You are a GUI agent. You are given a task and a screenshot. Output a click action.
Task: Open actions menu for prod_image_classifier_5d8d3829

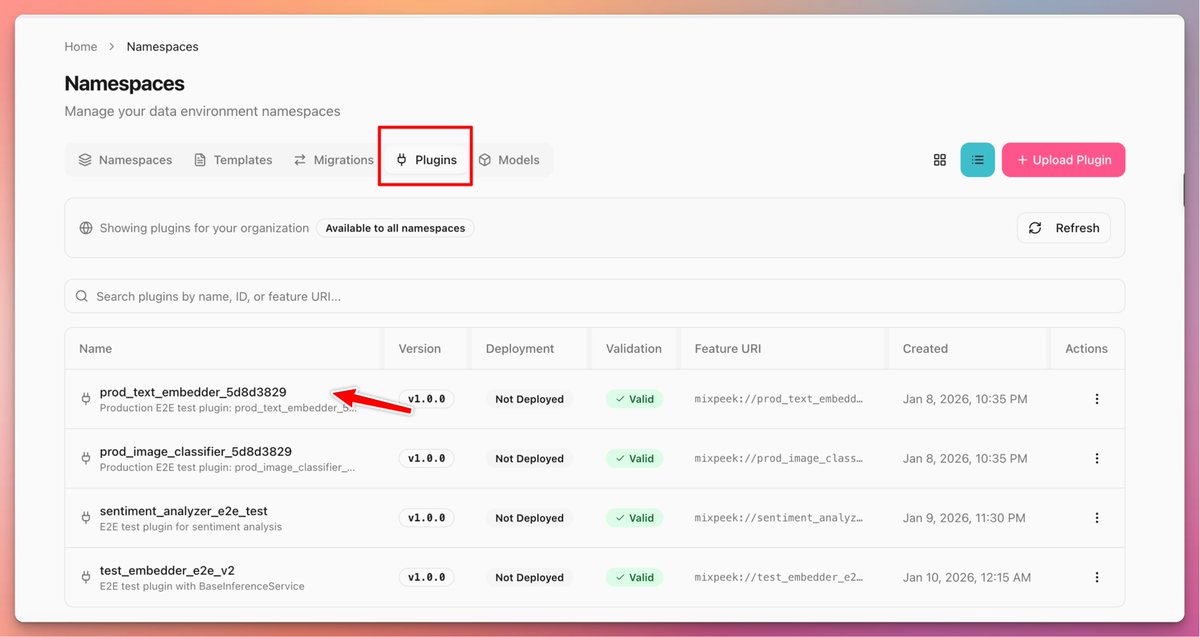tap(1097, 458)
